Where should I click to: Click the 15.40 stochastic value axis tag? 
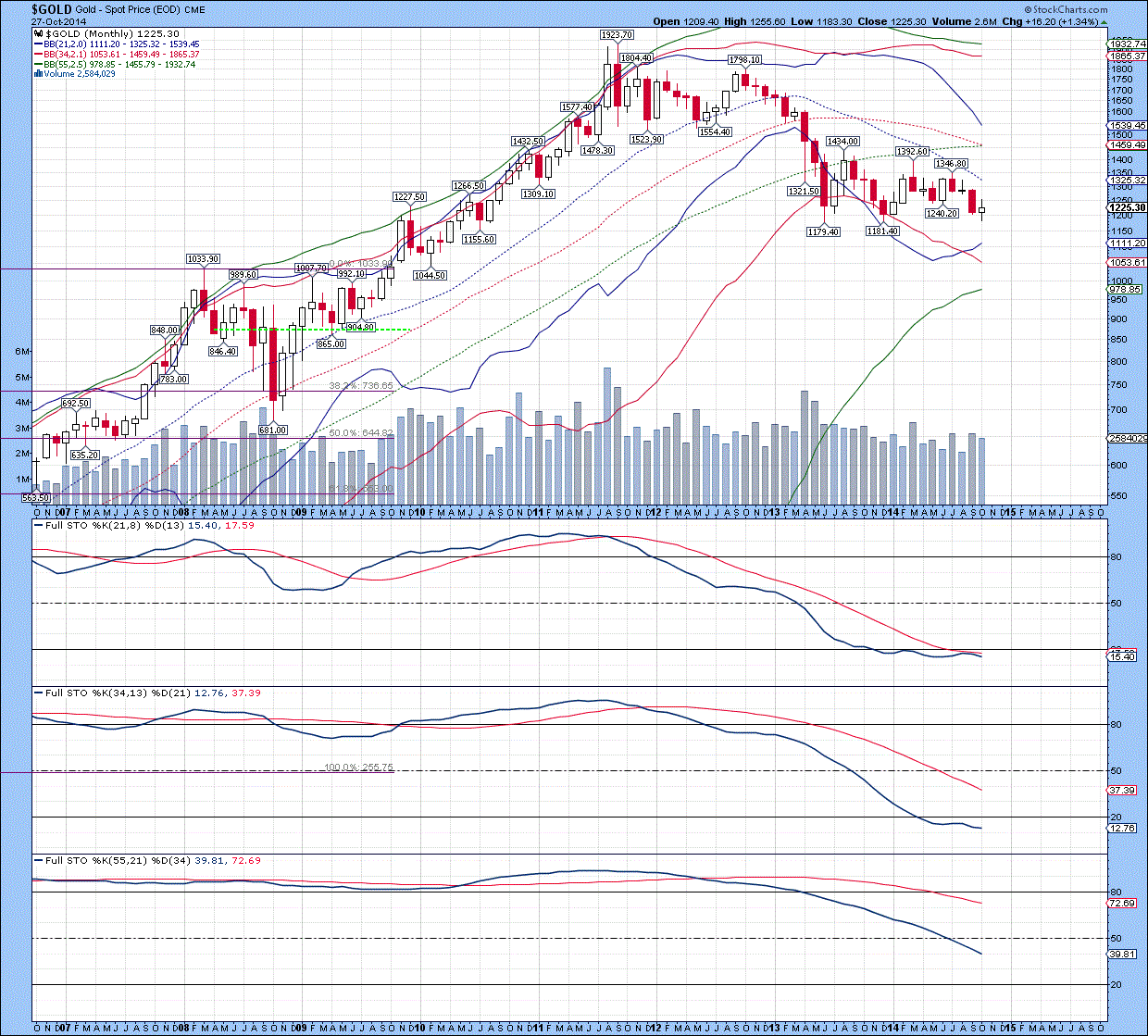[x=1122, y=655]
